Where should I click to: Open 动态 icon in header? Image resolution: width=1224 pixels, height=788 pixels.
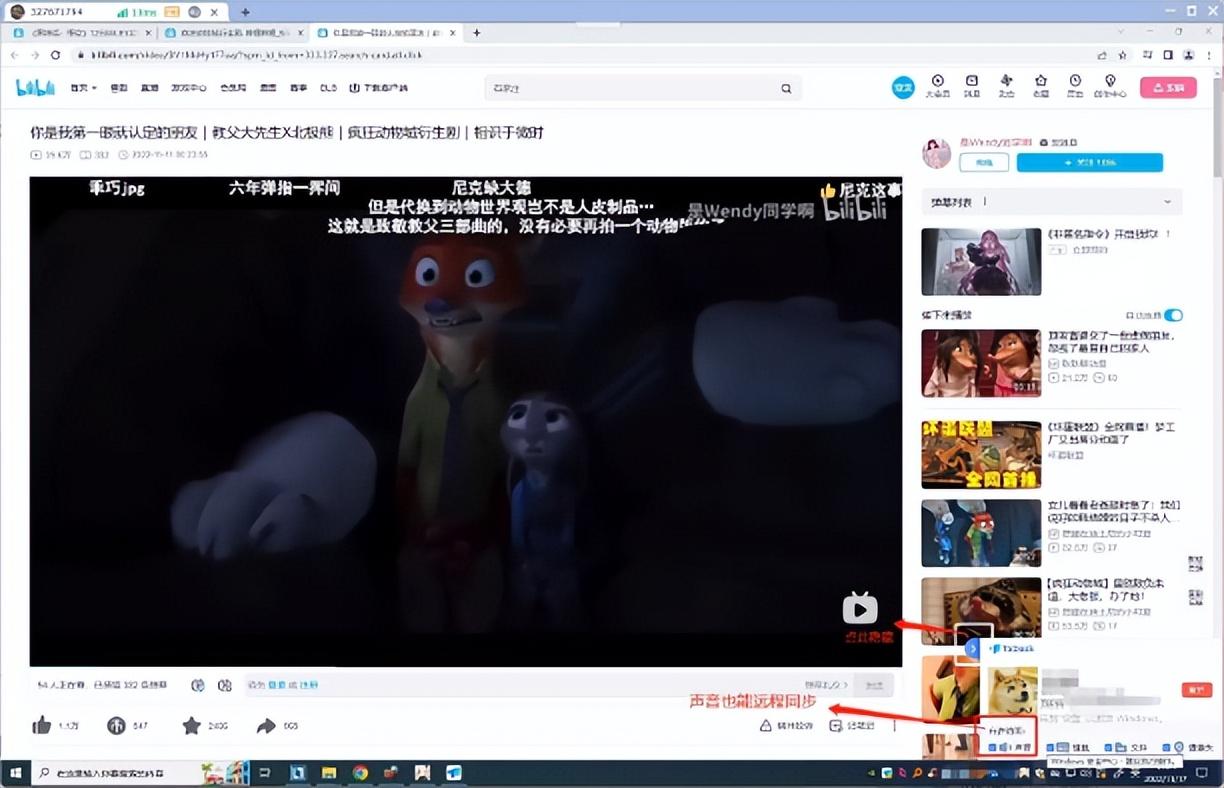[x=1006, y=86]
